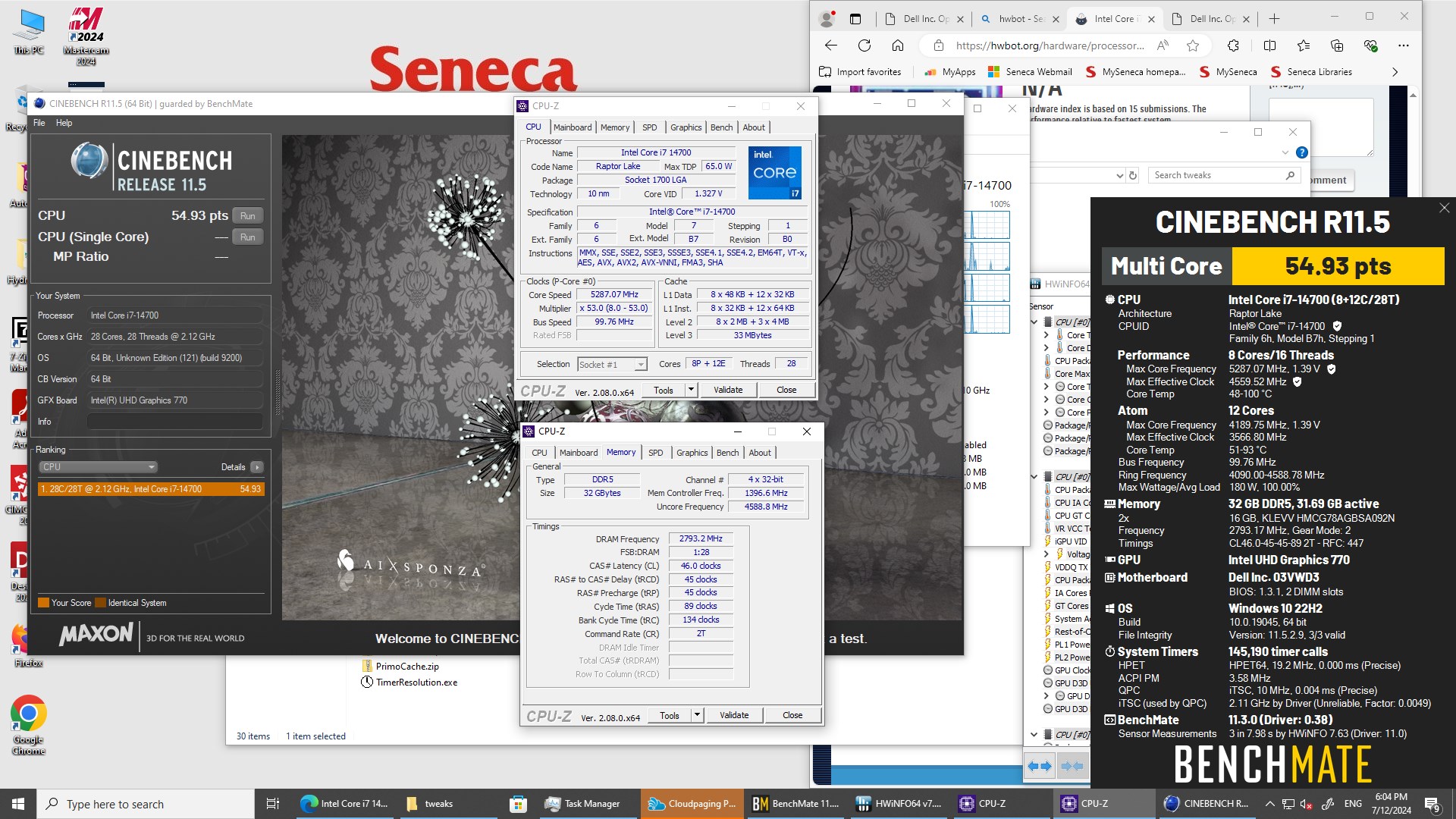Click the Read aloud icon in address bar
1456x819 pixels.
pos(1163,45)
